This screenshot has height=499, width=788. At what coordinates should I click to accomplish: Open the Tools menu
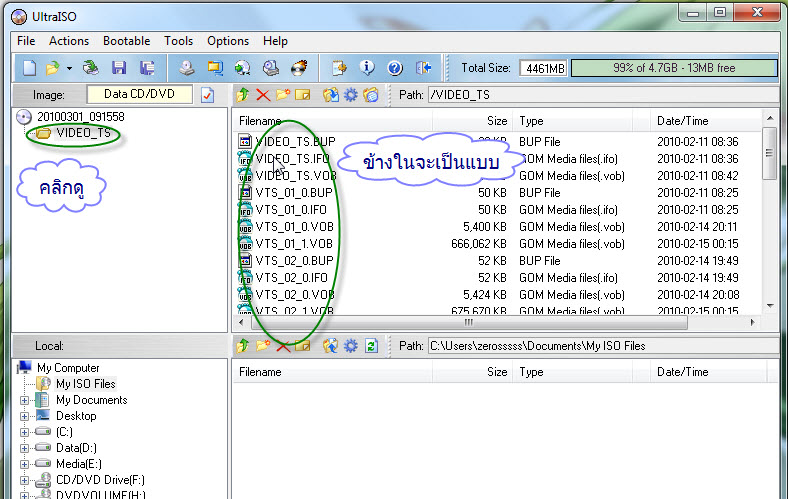178,41
